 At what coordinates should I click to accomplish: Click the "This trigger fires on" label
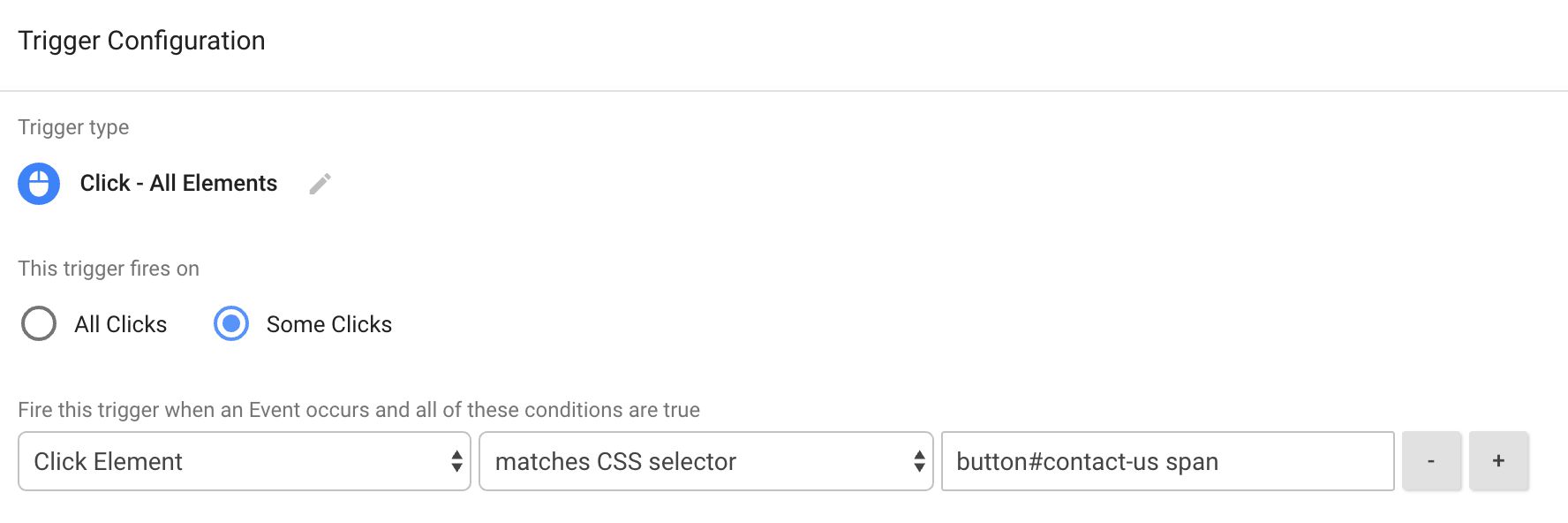(x=109, y=269)
